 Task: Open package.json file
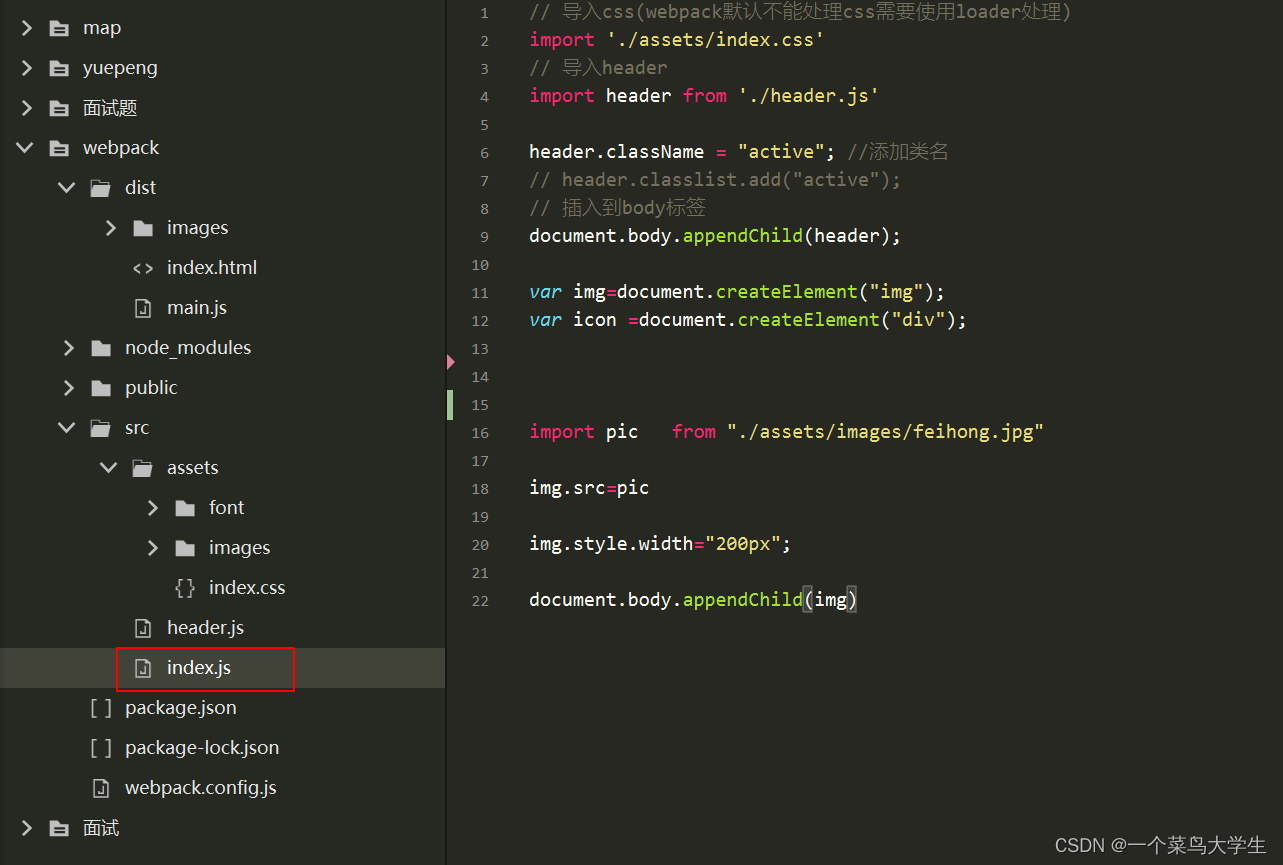(181, 708)
